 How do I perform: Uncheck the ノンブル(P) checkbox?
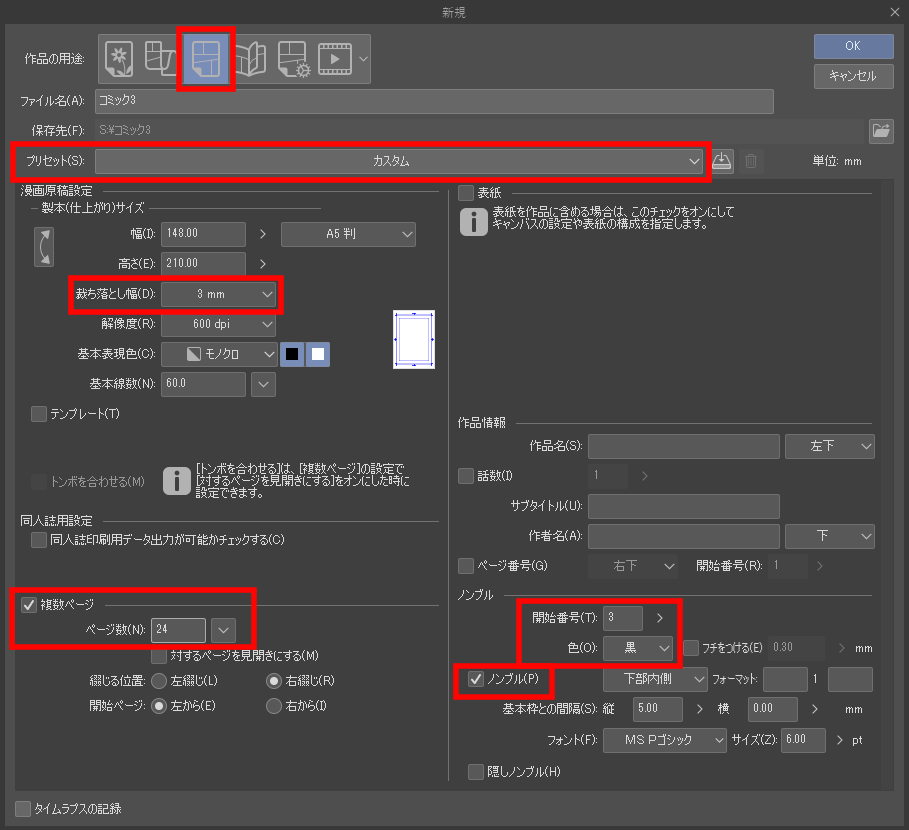(x=476, y=679)
